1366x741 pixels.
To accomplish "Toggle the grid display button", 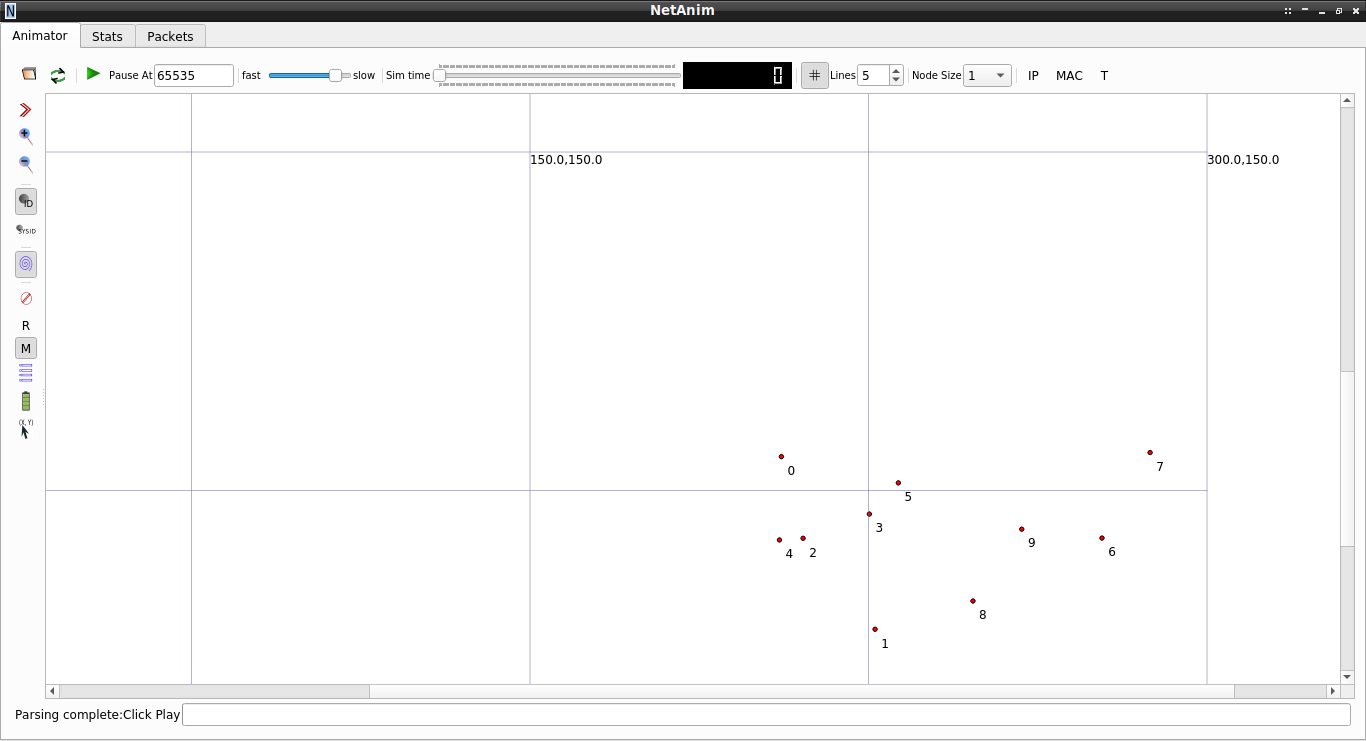I will [815, 75].
